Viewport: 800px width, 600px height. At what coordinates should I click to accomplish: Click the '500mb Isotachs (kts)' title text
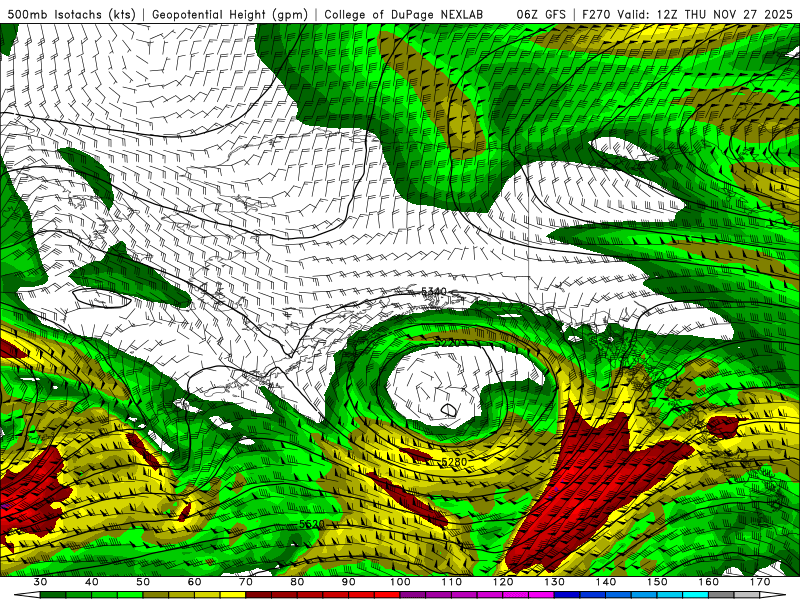click(72, 15)
